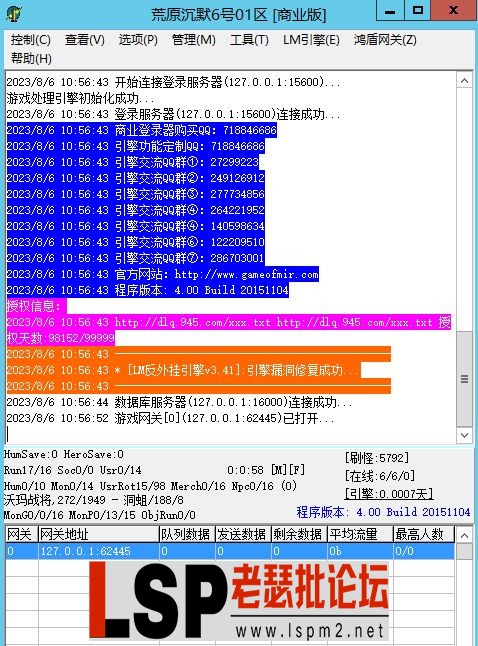Click the [在线:6/6/0] status text
Viewport: 478px width, 646px height.
[380, 476]
